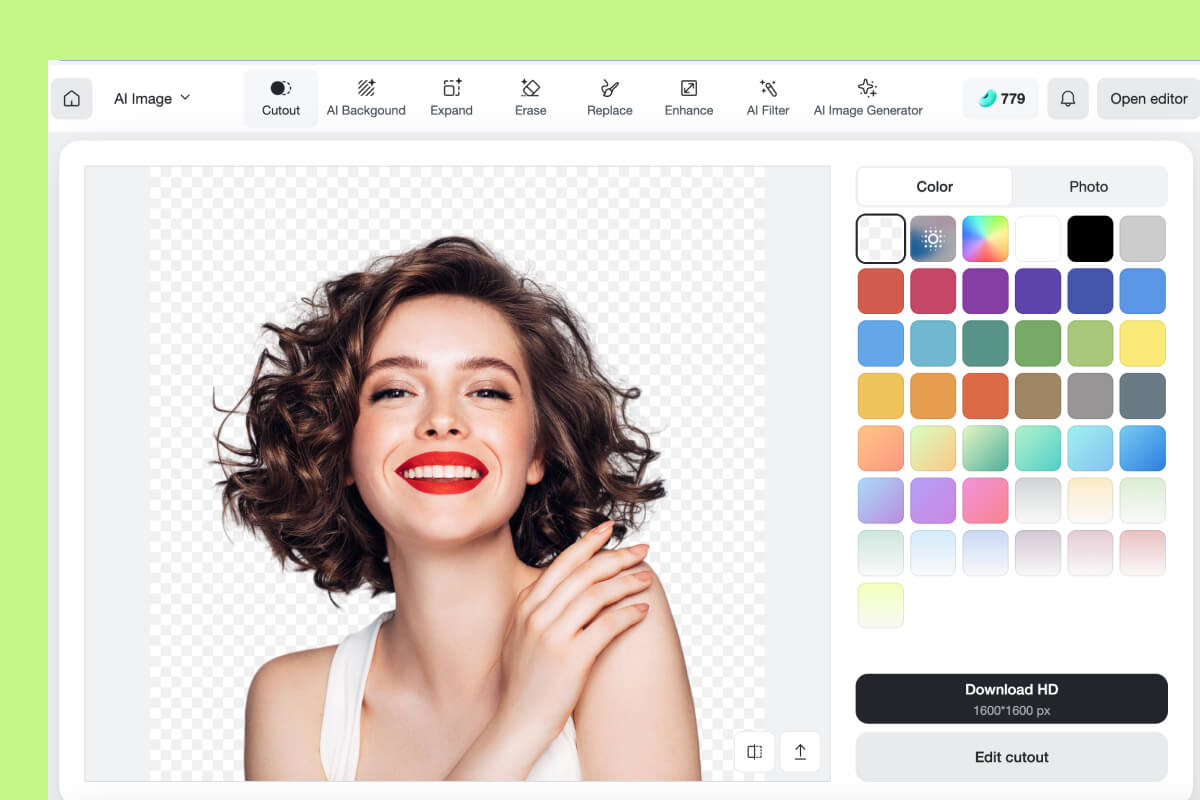Select the Enhance tool
Image resolution: width=1200 pixels, height=800 pixels.
[x=689, y=99]
